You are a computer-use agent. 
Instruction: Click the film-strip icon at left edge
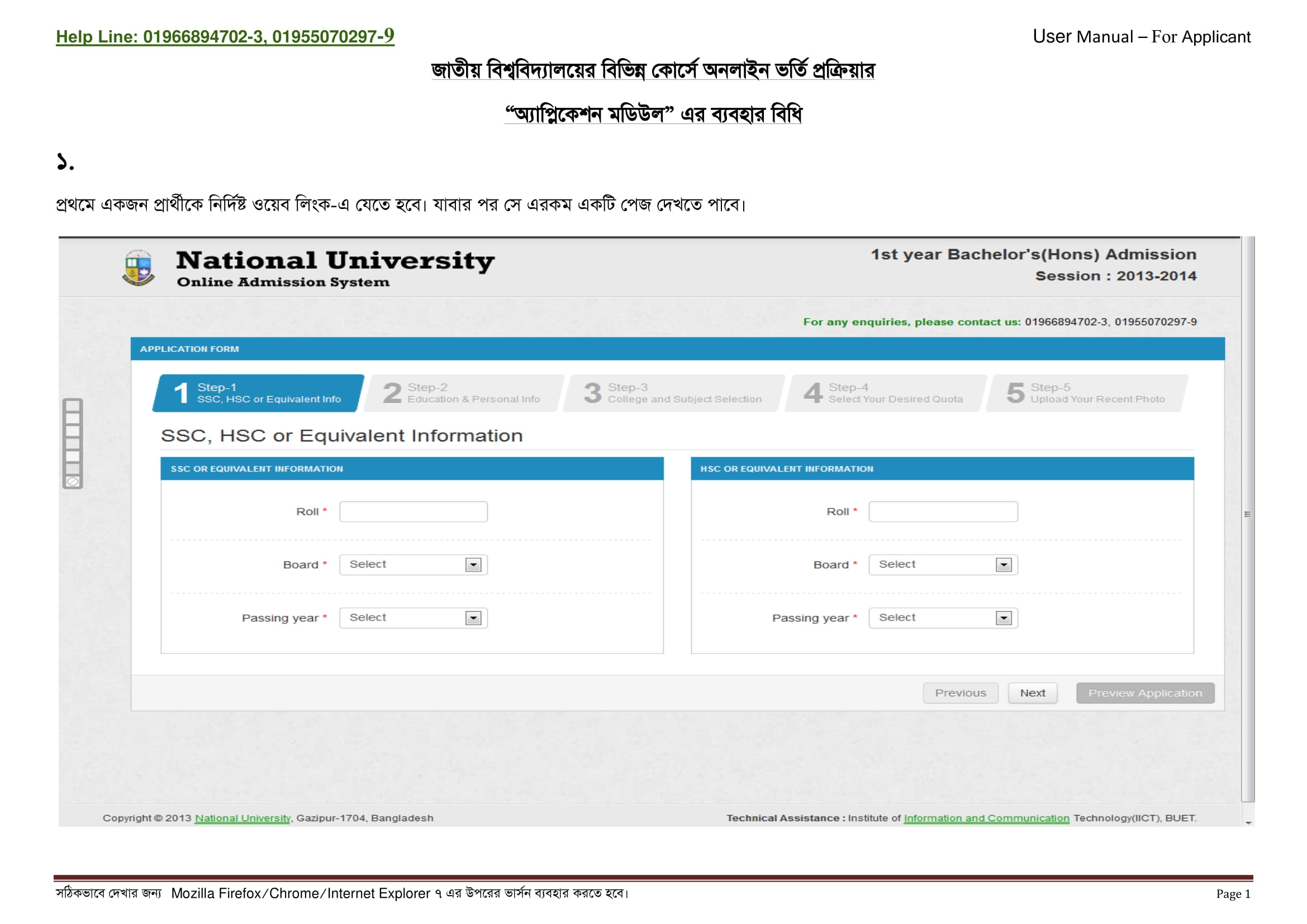point(73,443)
